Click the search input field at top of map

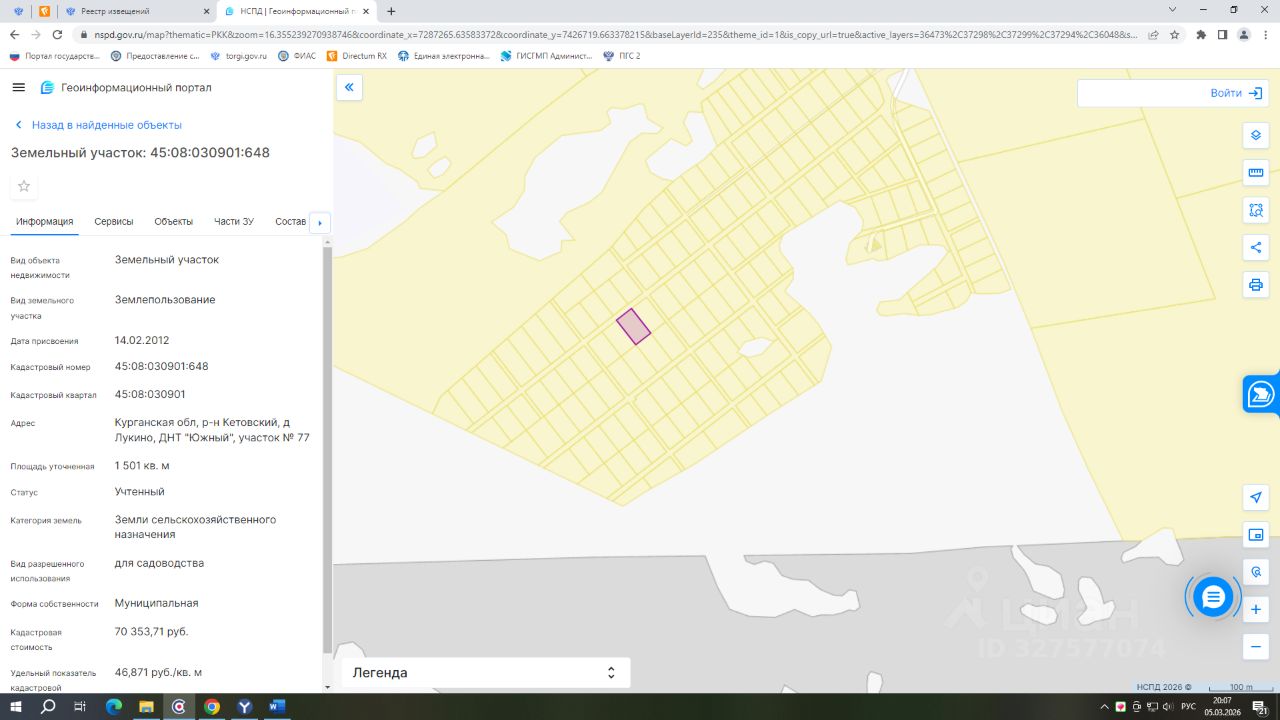[1140, 93]
